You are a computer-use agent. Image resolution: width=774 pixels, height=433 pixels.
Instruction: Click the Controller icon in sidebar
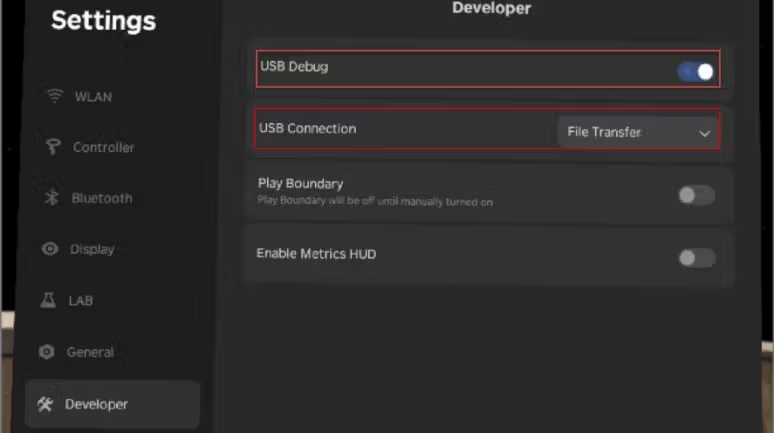tap(53, 147)
